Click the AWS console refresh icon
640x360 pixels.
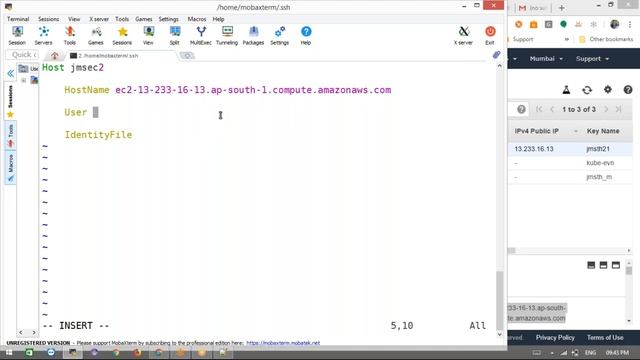pyautogui.click(x=587, y=90)
